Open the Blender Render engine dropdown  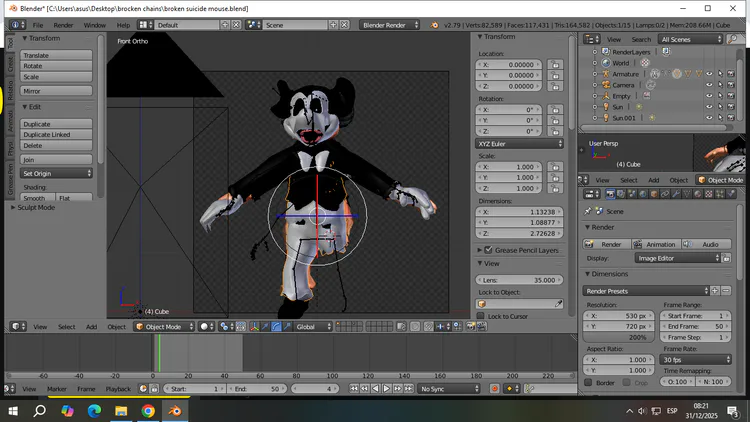point(390,25)
